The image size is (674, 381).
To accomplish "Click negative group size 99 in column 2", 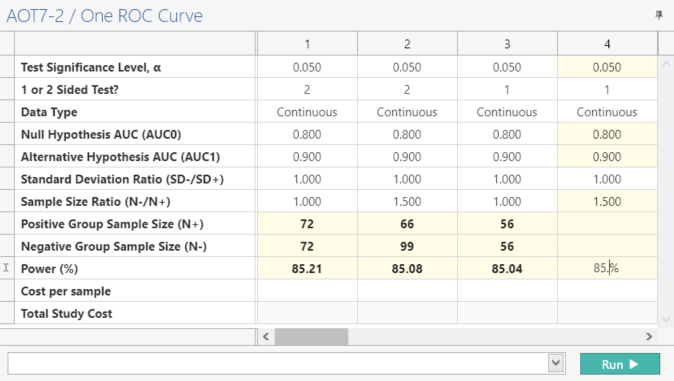I will coord(407,246).
